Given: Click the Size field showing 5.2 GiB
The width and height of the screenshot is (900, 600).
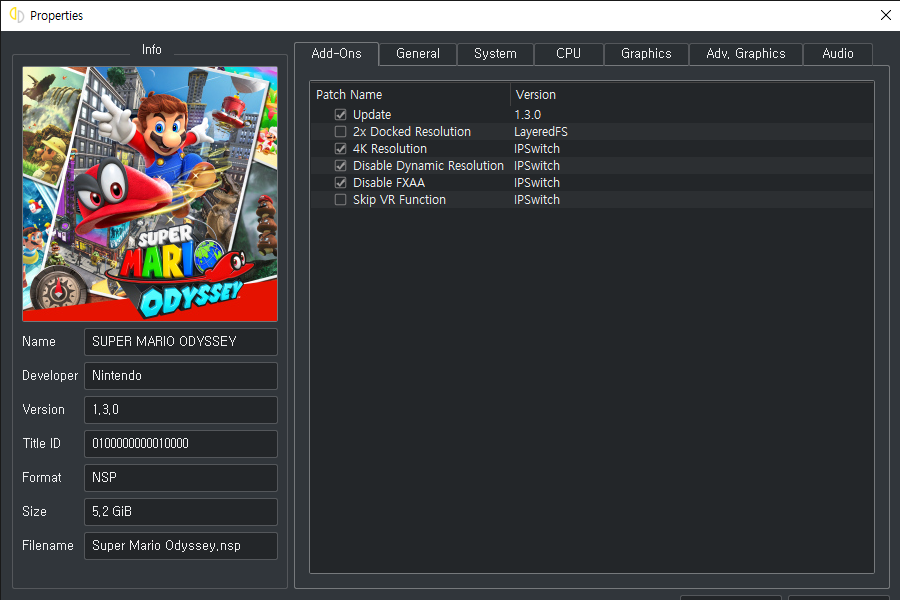Looking at the screenshot, I should tap(181, 512).
